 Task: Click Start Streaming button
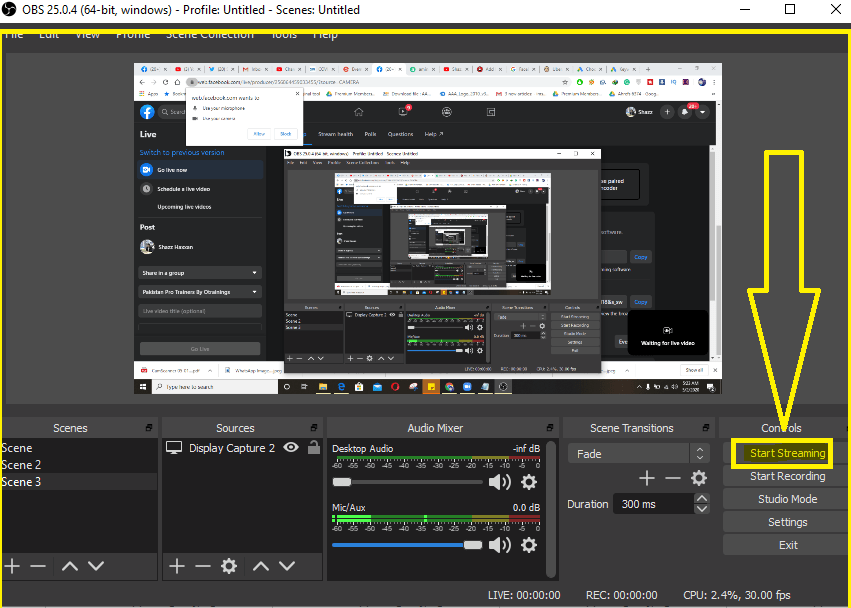click(x=787, y=453)
